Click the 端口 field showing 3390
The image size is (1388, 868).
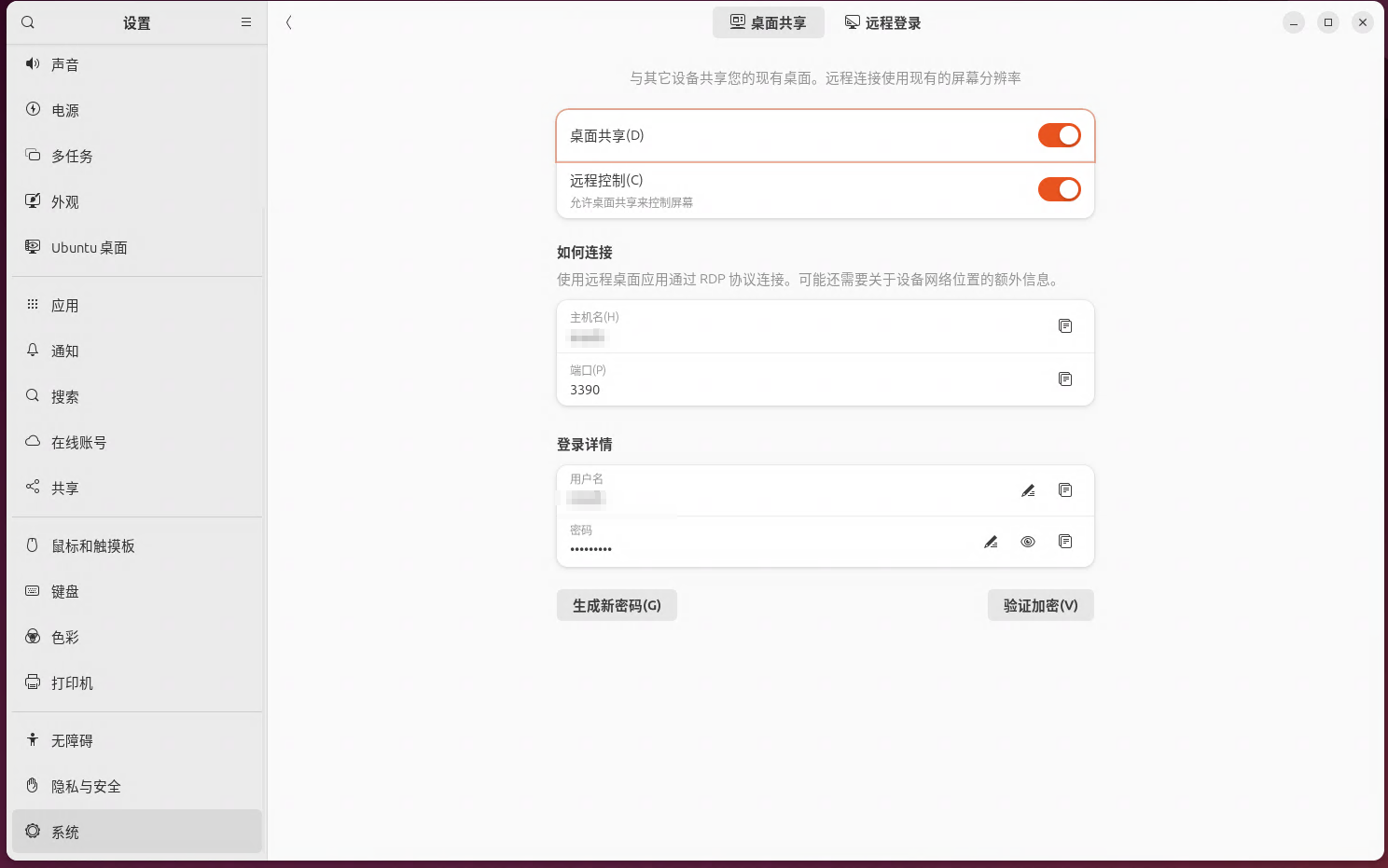tap(746, 379)
